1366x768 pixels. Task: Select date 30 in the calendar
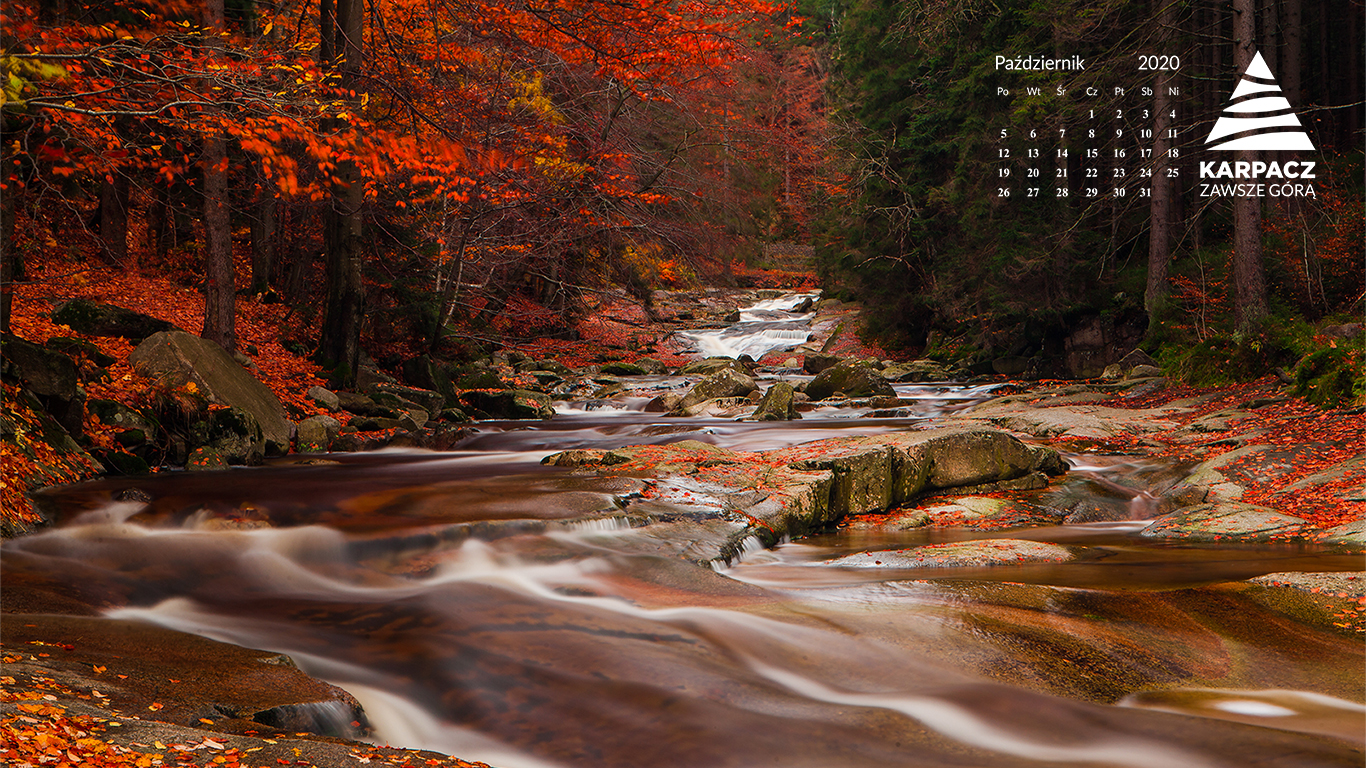1119,192
